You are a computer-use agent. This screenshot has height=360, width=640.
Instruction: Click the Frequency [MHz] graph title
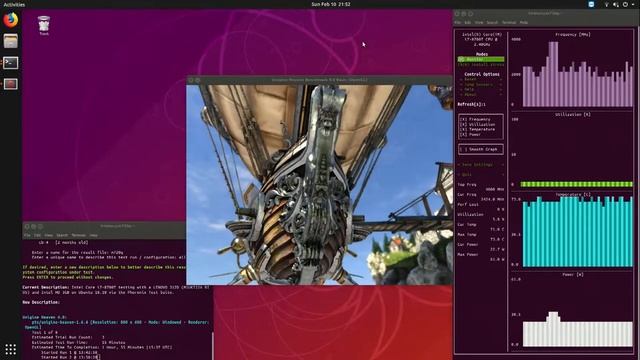(573, 35)
